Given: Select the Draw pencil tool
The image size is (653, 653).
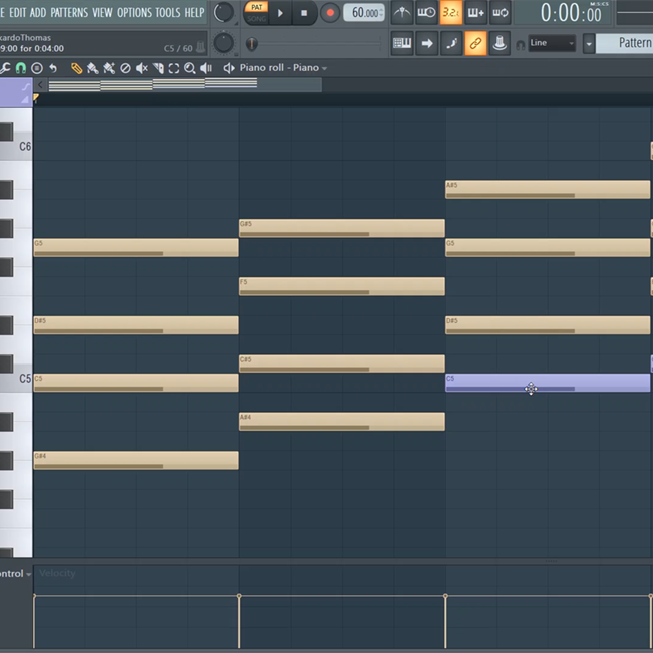Looking at the screenshot, I should point(76,68).
